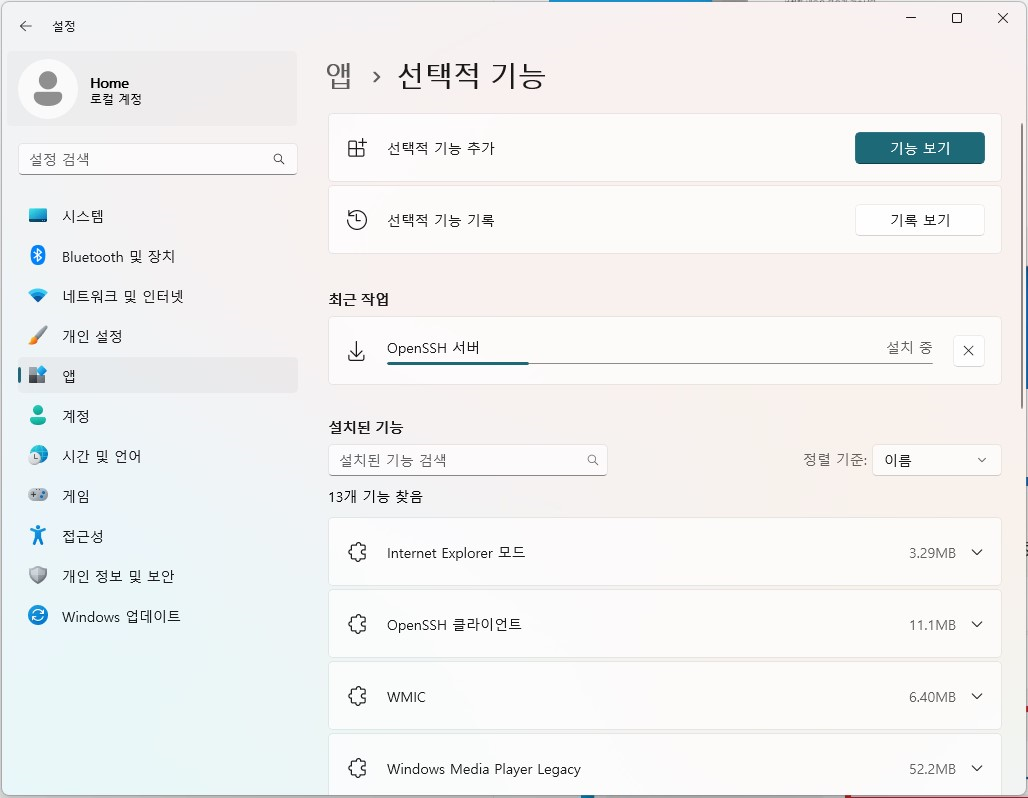
Task: Click the 시스템 monitor icon
Action: [38, 216]
